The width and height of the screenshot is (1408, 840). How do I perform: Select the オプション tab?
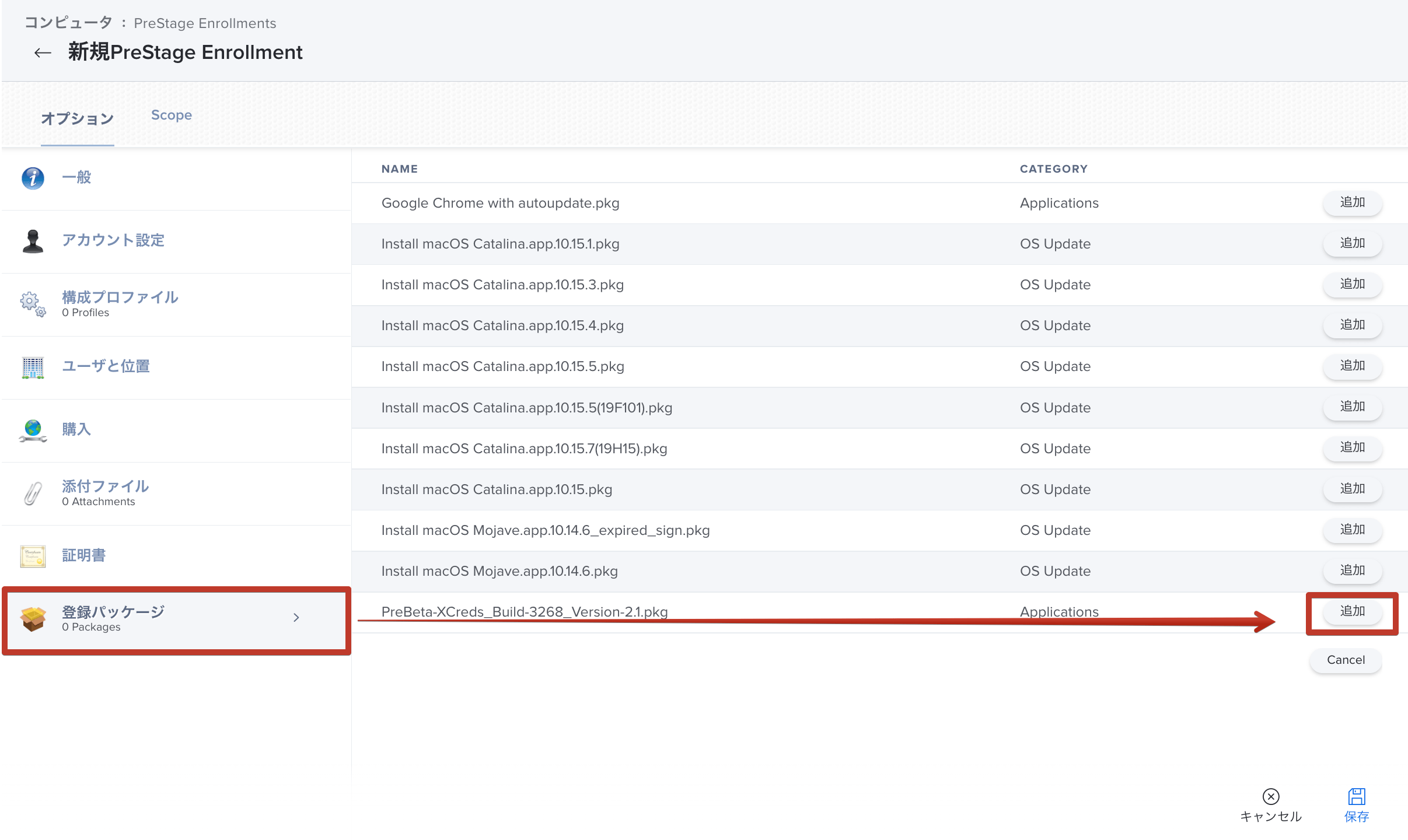[x=77, y=118]
